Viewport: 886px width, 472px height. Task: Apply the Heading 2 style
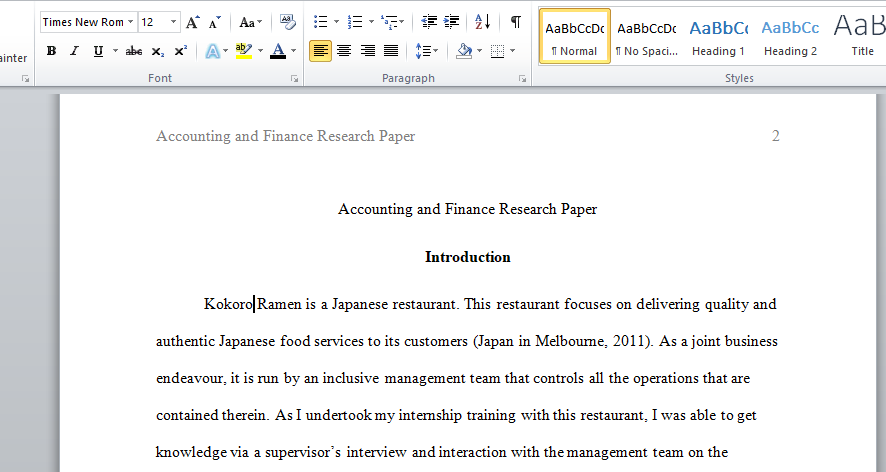(x=791, y=36)
